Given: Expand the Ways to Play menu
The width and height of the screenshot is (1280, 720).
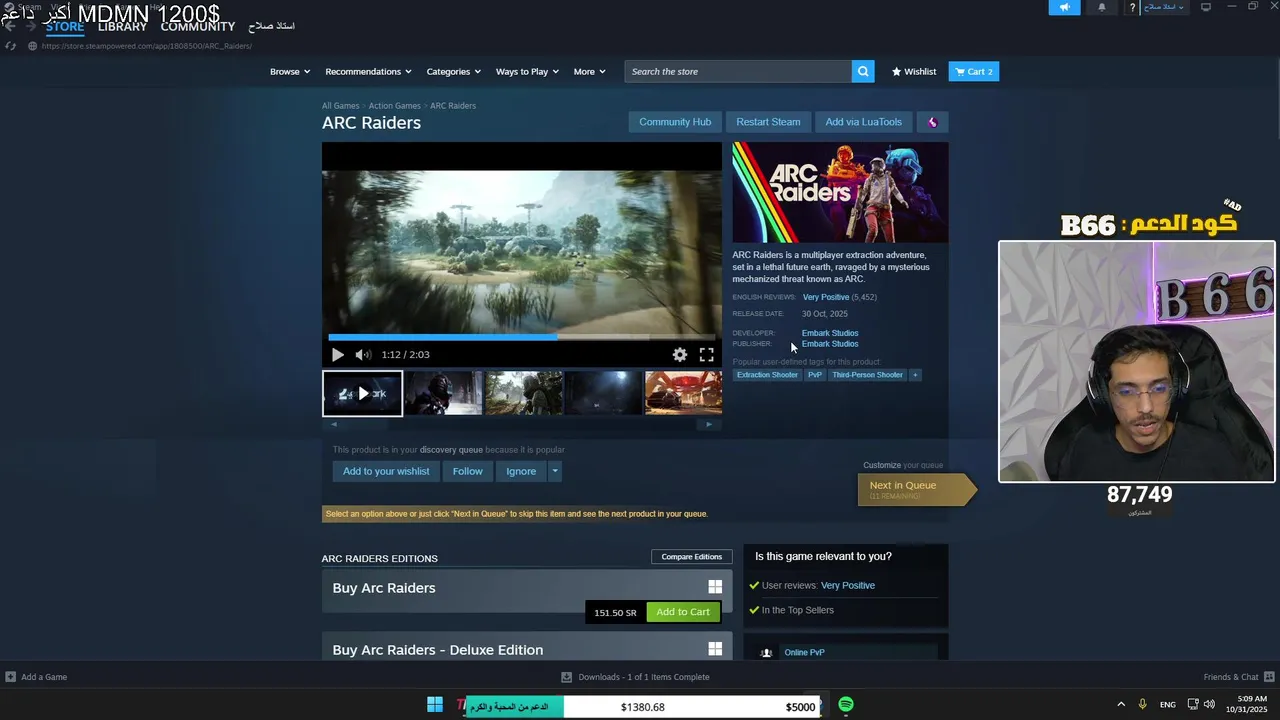Looking at the screenshot, I should tap(527, 71).
